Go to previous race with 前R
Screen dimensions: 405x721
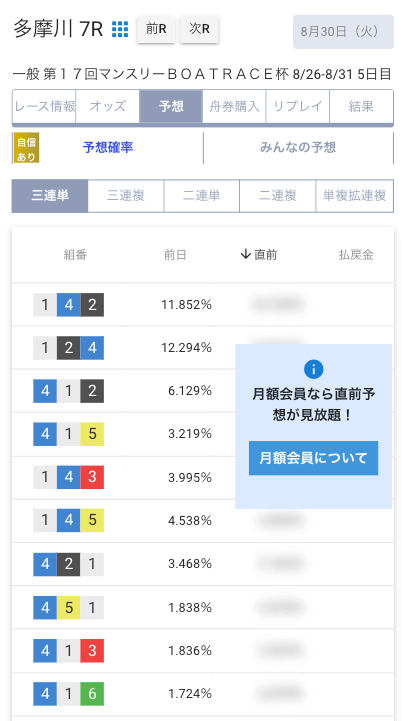pos(156,29)
